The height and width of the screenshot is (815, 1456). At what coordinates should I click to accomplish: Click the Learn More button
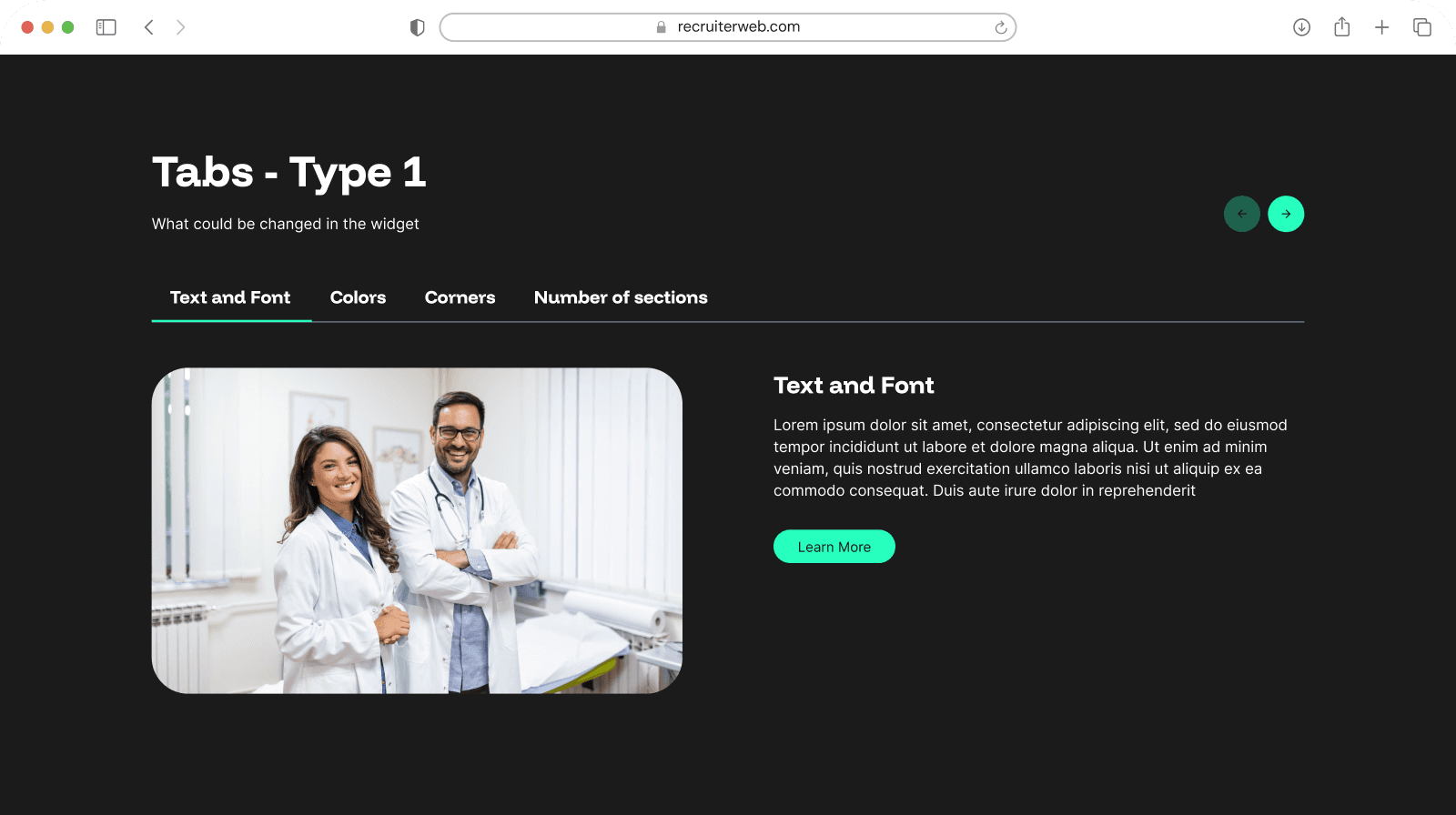tap(834, 547)
